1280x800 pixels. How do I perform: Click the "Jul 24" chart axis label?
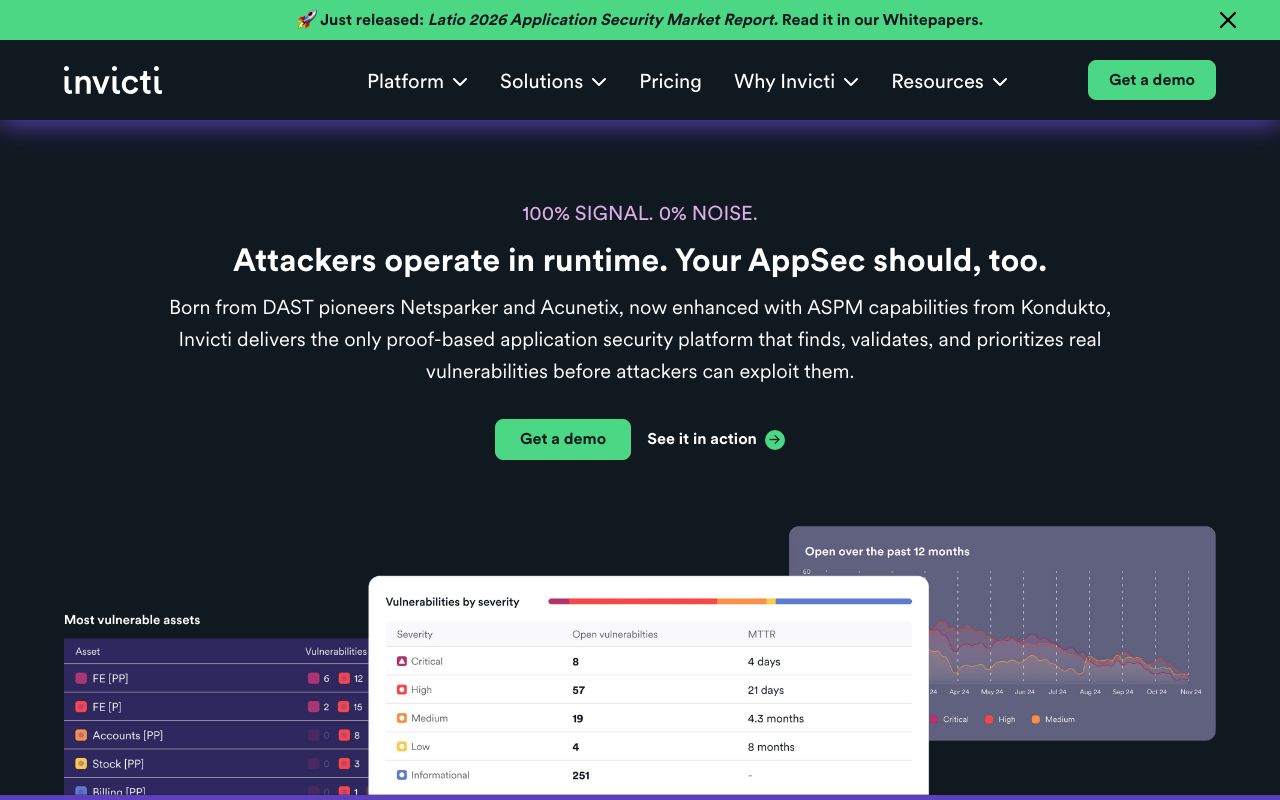pos(1057,692)
